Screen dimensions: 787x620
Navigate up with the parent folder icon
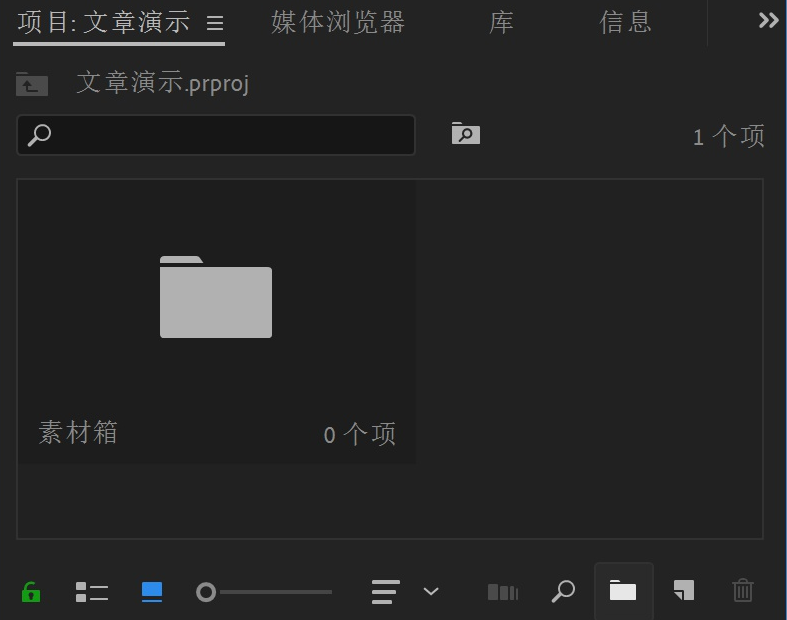tap(32, 83)
